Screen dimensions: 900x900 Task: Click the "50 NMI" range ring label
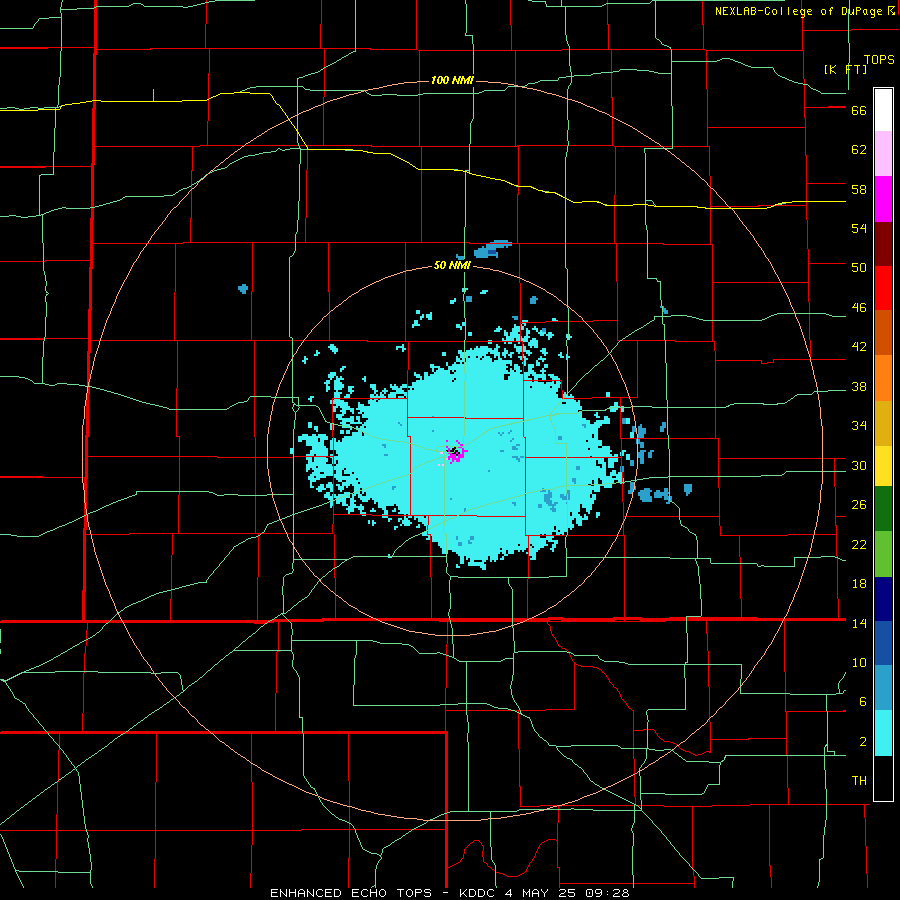click(452, 265)
